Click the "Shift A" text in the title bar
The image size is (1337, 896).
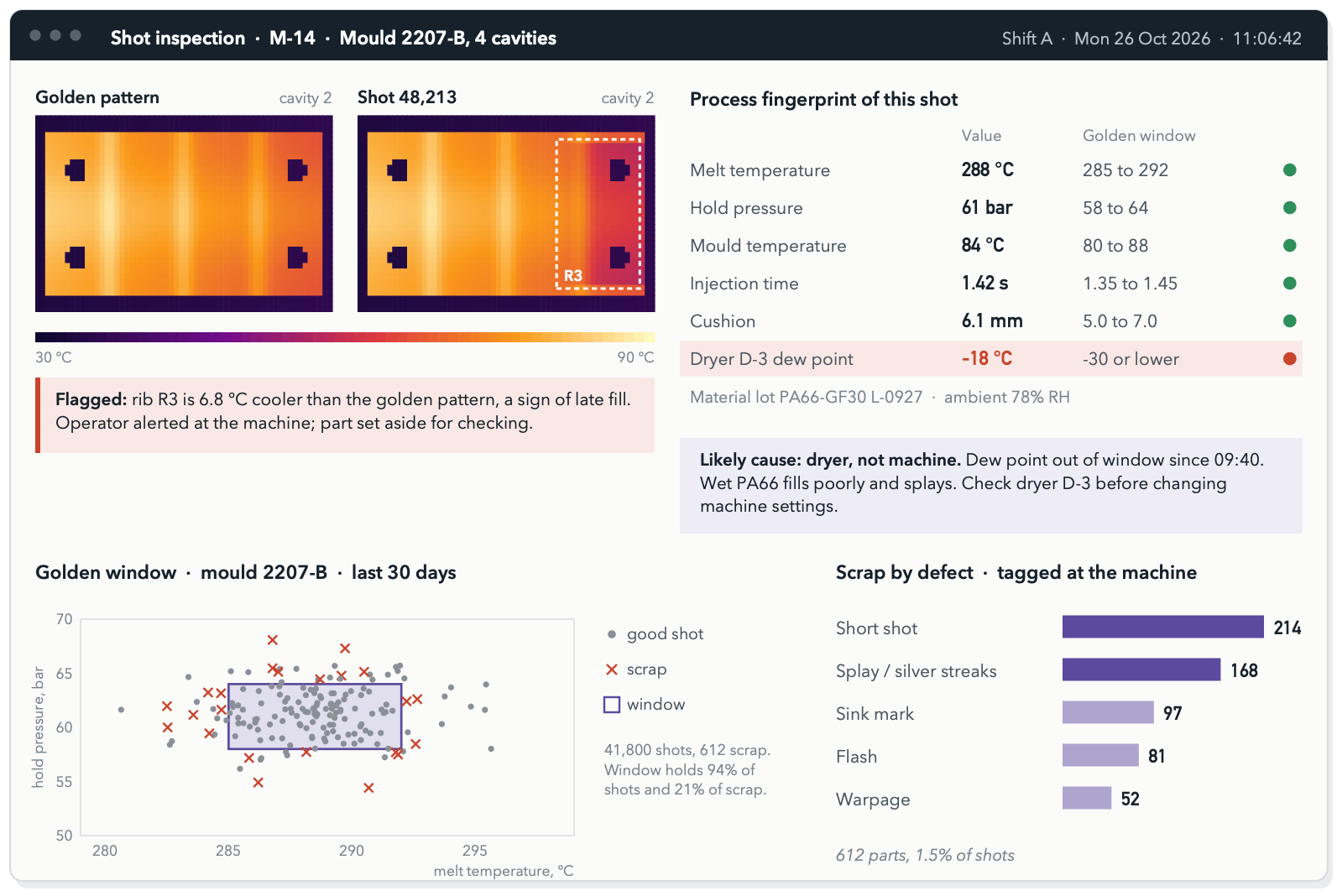(x=1027, y=39)
